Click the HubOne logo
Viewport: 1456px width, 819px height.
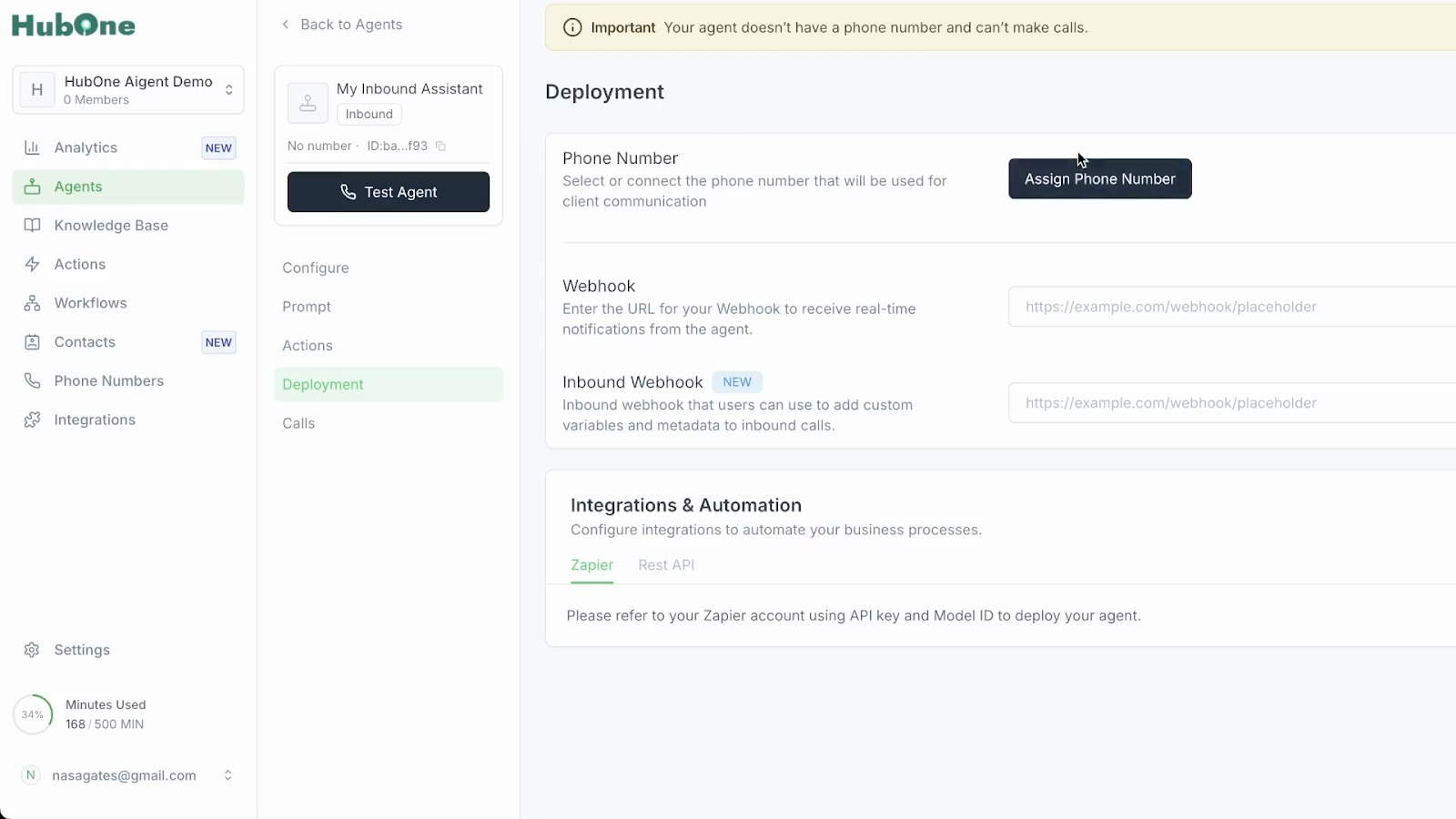tap(74, 25)
